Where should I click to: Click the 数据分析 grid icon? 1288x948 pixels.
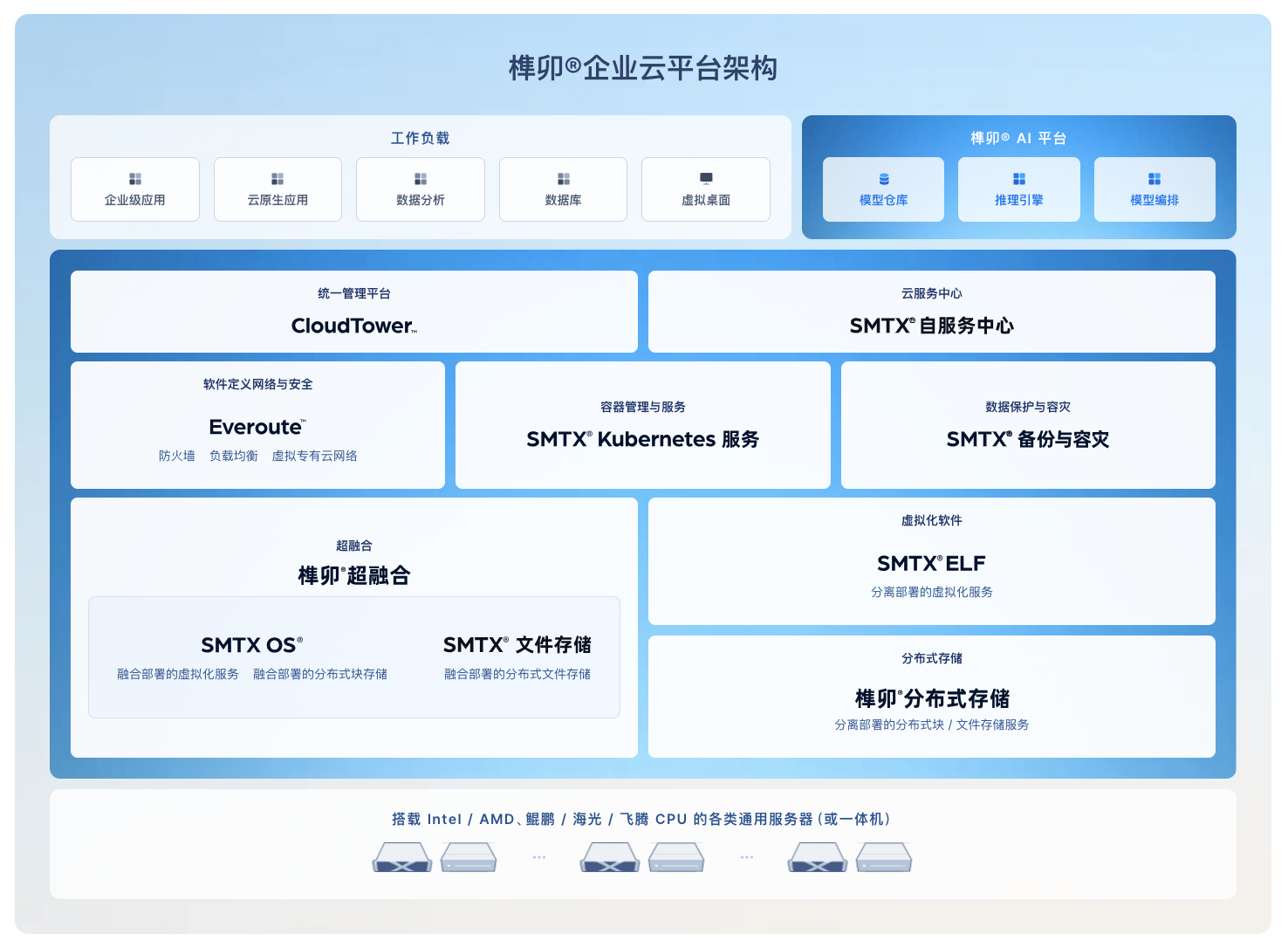pos(421,179)
